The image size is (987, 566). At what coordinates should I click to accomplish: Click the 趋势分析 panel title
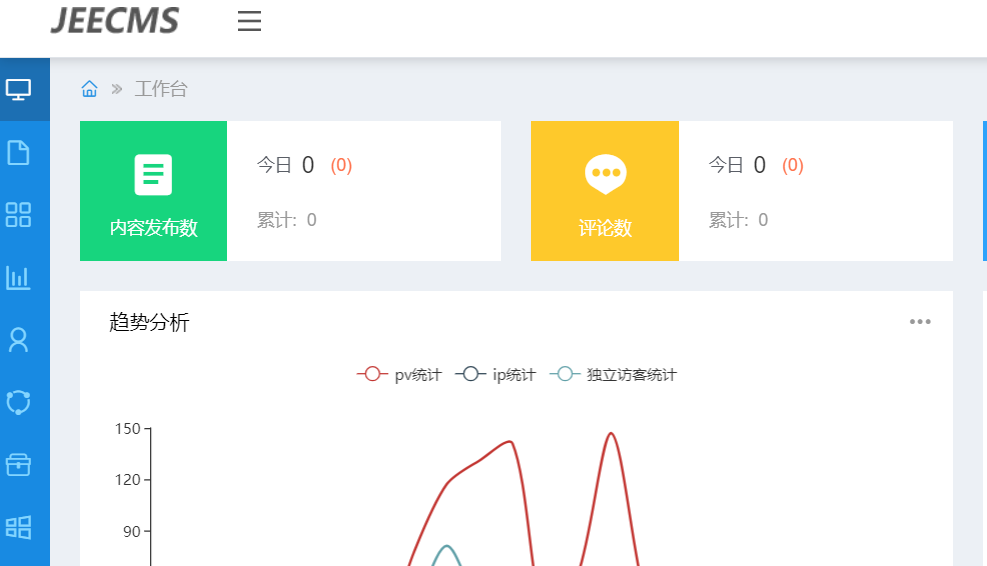tap(149, 322)
